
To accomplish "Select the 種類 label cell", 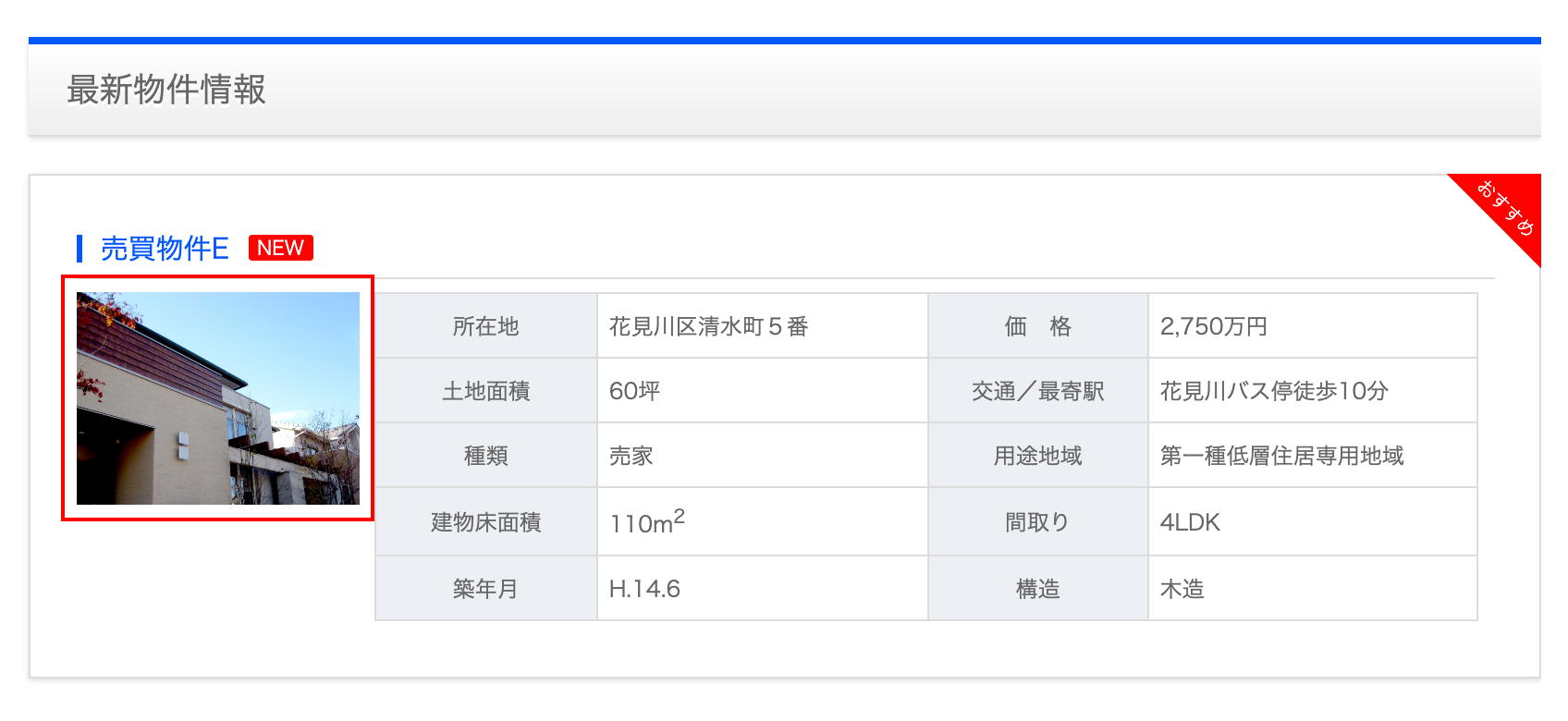I will click(x=486, y=456).
